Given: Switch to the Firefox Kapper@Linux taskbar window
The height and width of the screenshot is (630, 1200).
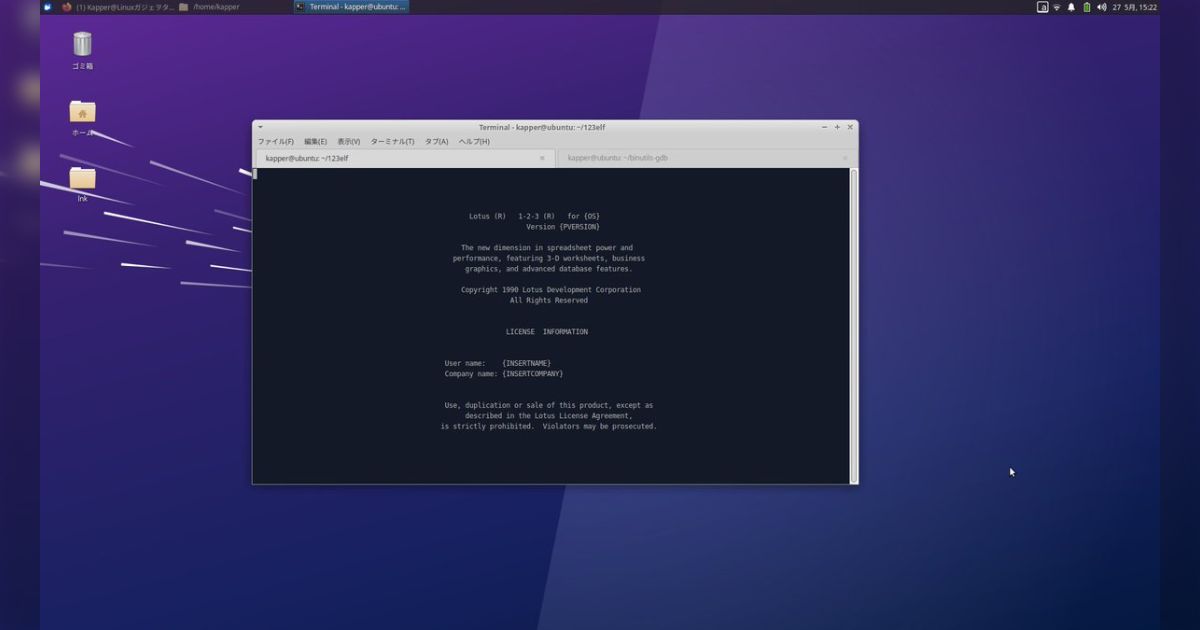Looking at the screenshot, I should (x=118, y=7).
